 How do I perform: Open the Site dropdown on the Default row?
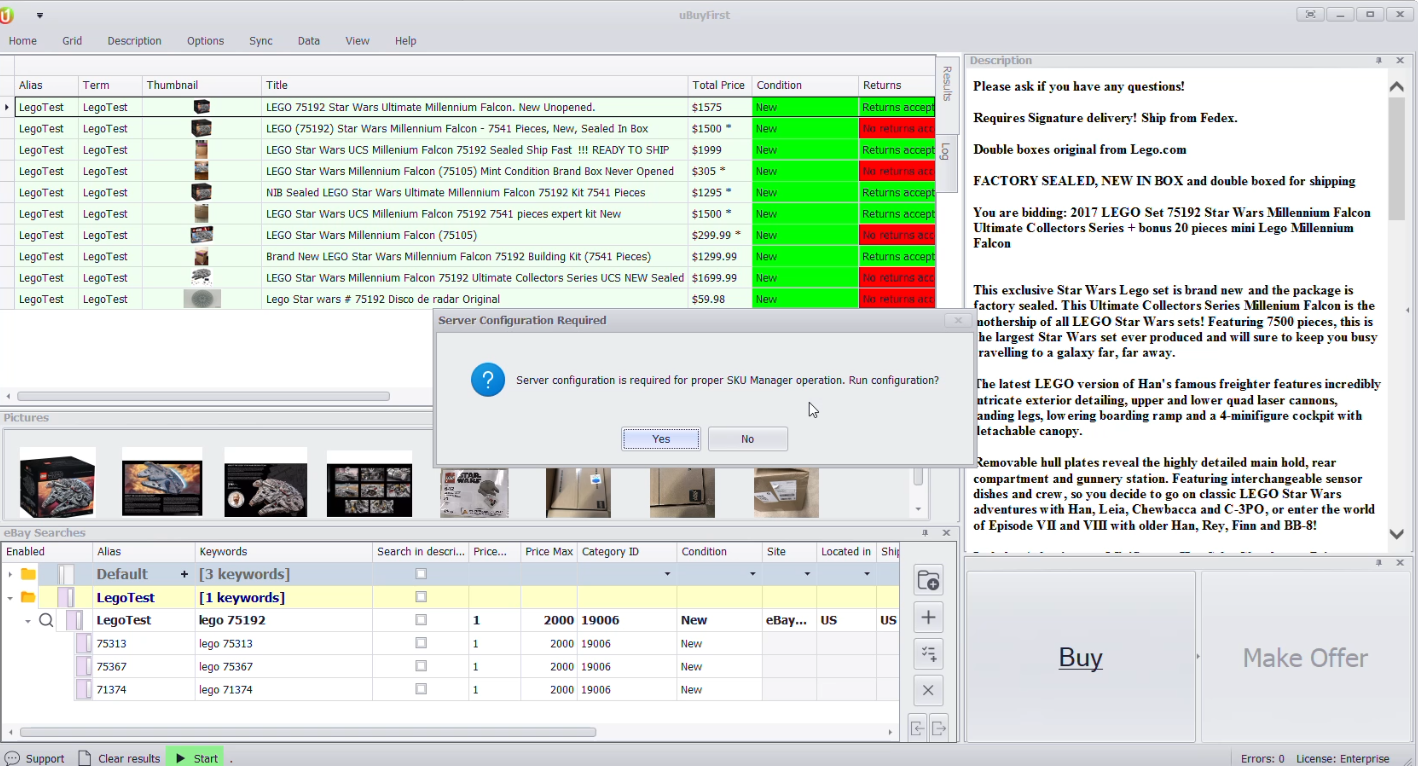point(807,575)
